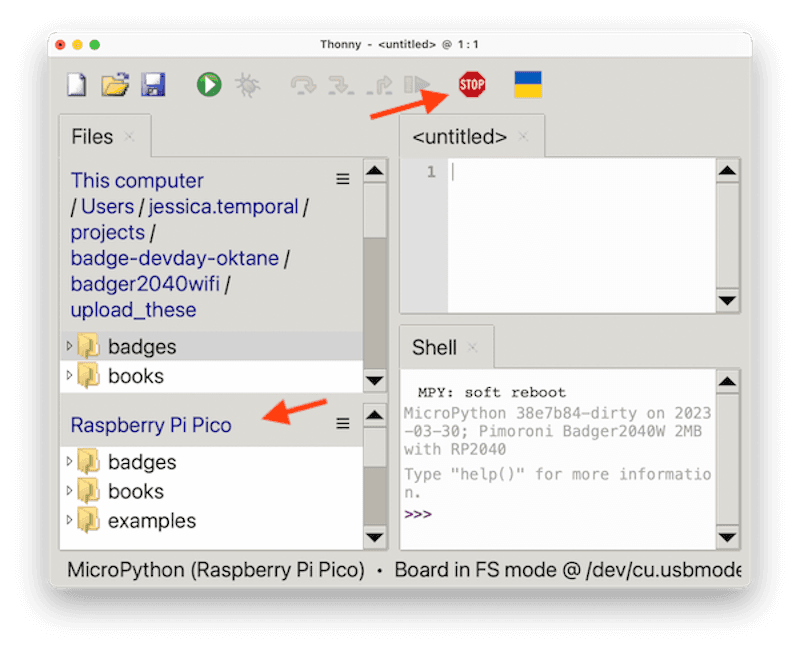Create a new file with toolbar icon
800x651 pixels.
pos(77,85)
